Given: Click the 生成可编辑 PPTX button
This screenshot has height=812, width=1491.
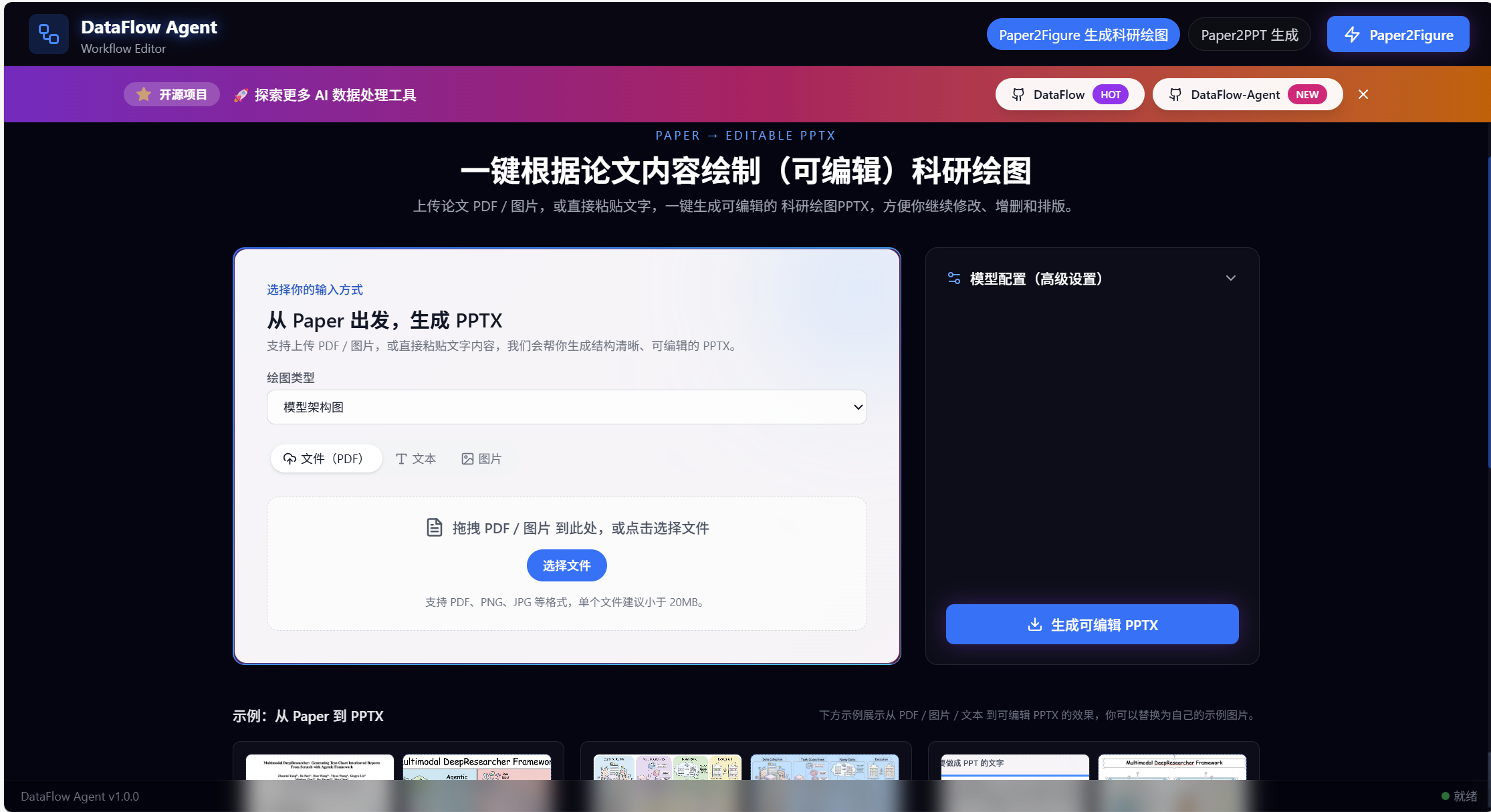Looking at the screenshot, I should tap(1091, 624).
